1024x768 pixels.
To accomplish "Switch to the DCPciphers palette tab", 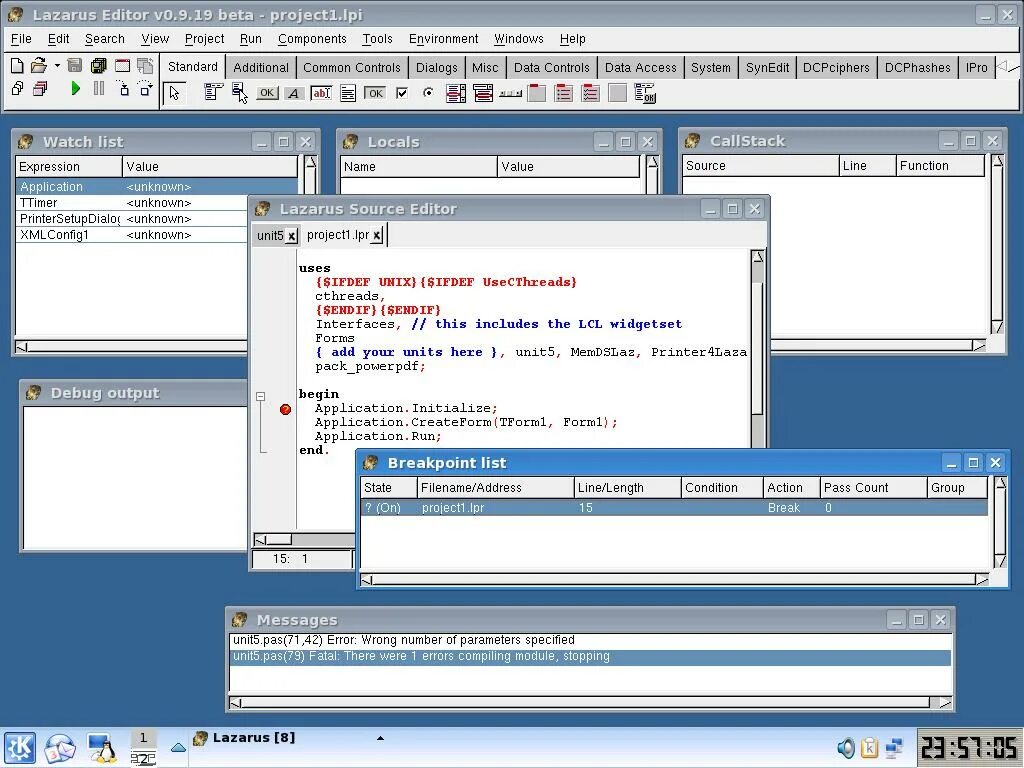I will pos(836,67).
